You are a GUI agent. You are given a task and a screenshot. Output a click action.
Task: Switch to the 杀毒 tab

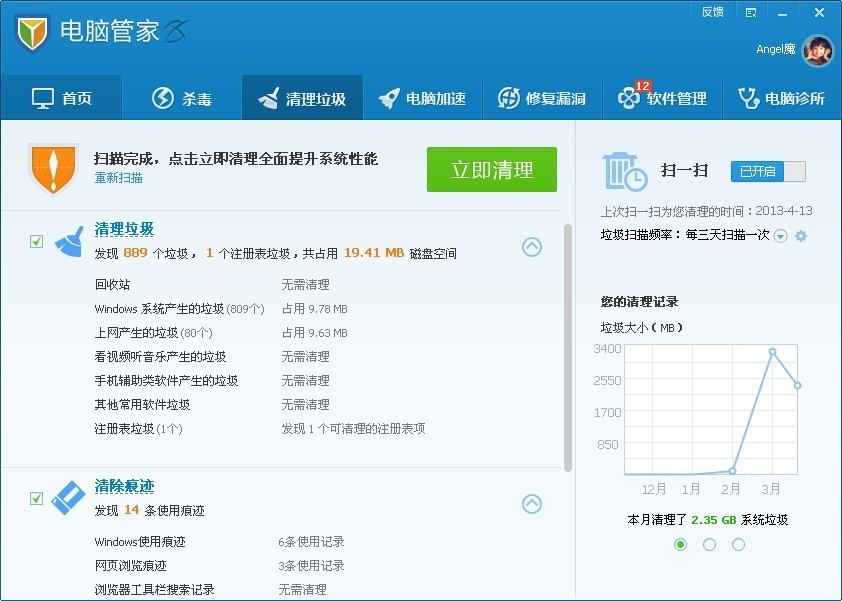point(181,98)
